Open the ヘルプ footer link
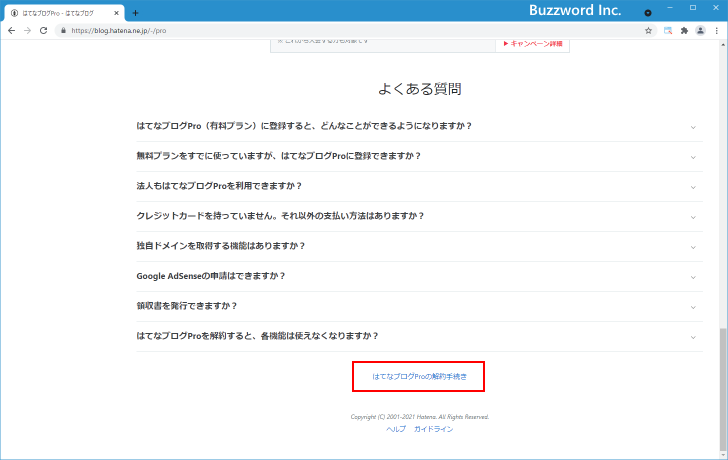 point(396,429)
